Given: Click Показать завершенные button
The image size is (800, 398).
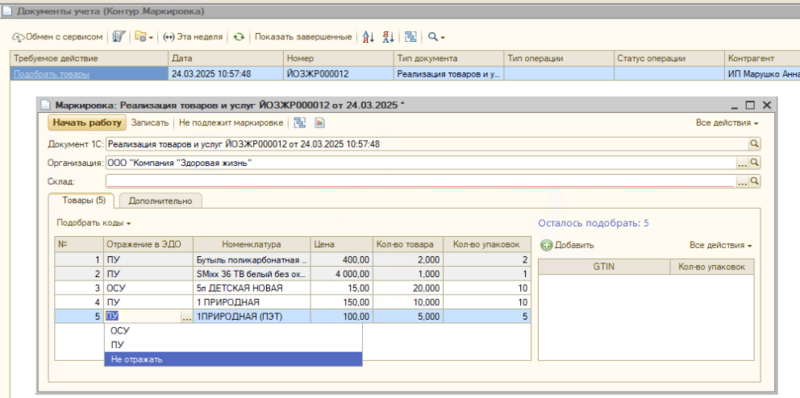Looking at the screenshot, I should coord(303,37).
